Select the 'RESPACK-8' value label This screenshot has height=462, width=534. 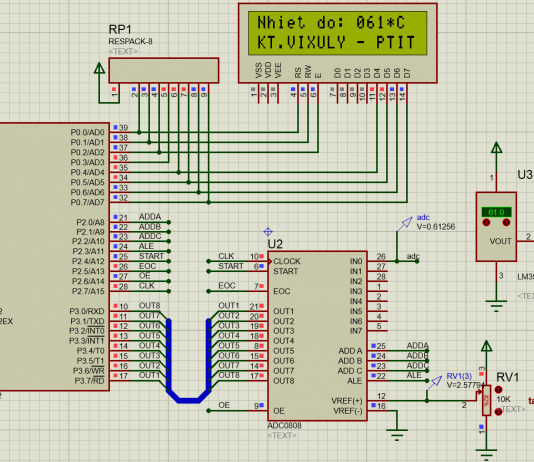click(x=130, y=42)
